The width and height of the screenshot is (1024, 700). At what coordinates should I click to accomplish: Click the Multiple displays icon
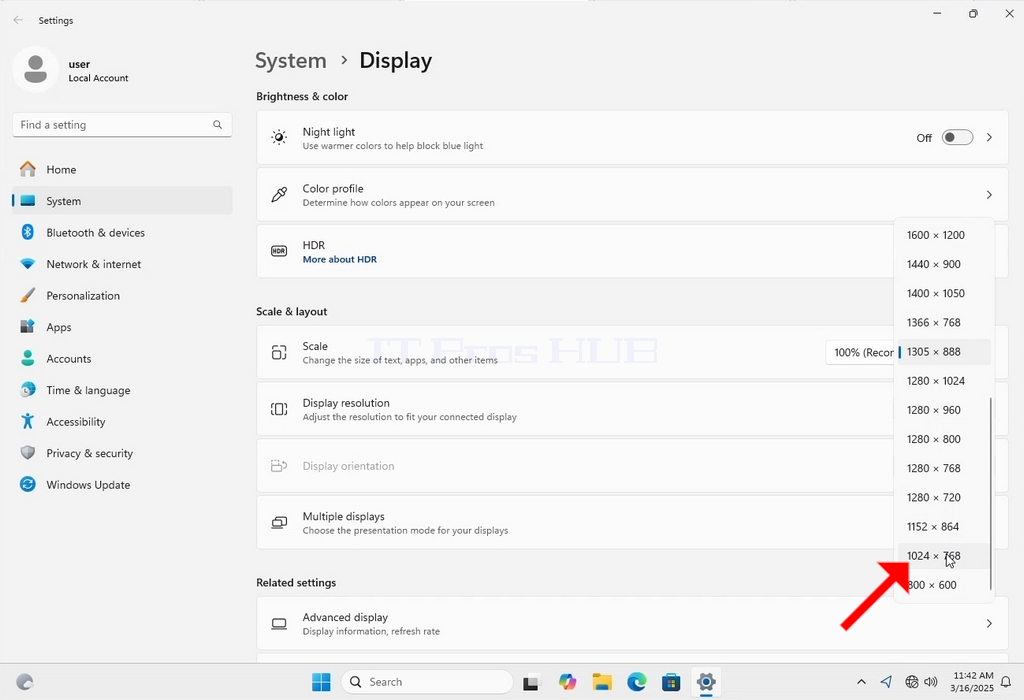279,522
